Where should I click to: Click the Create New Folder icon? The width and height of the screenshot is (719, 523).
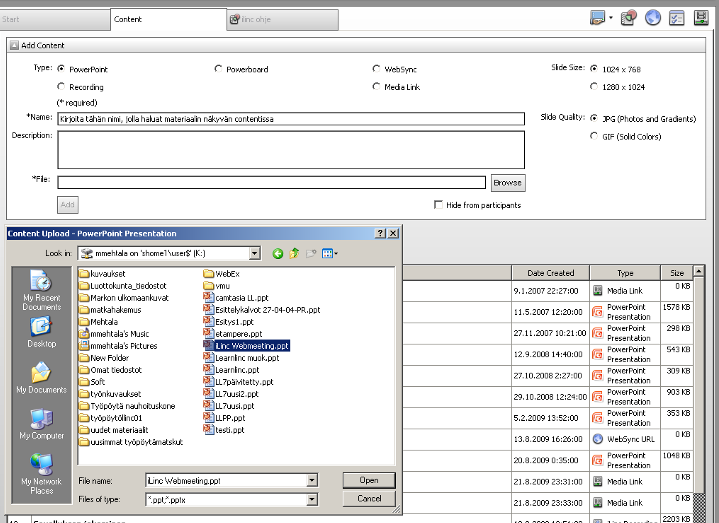coord(311,253)
